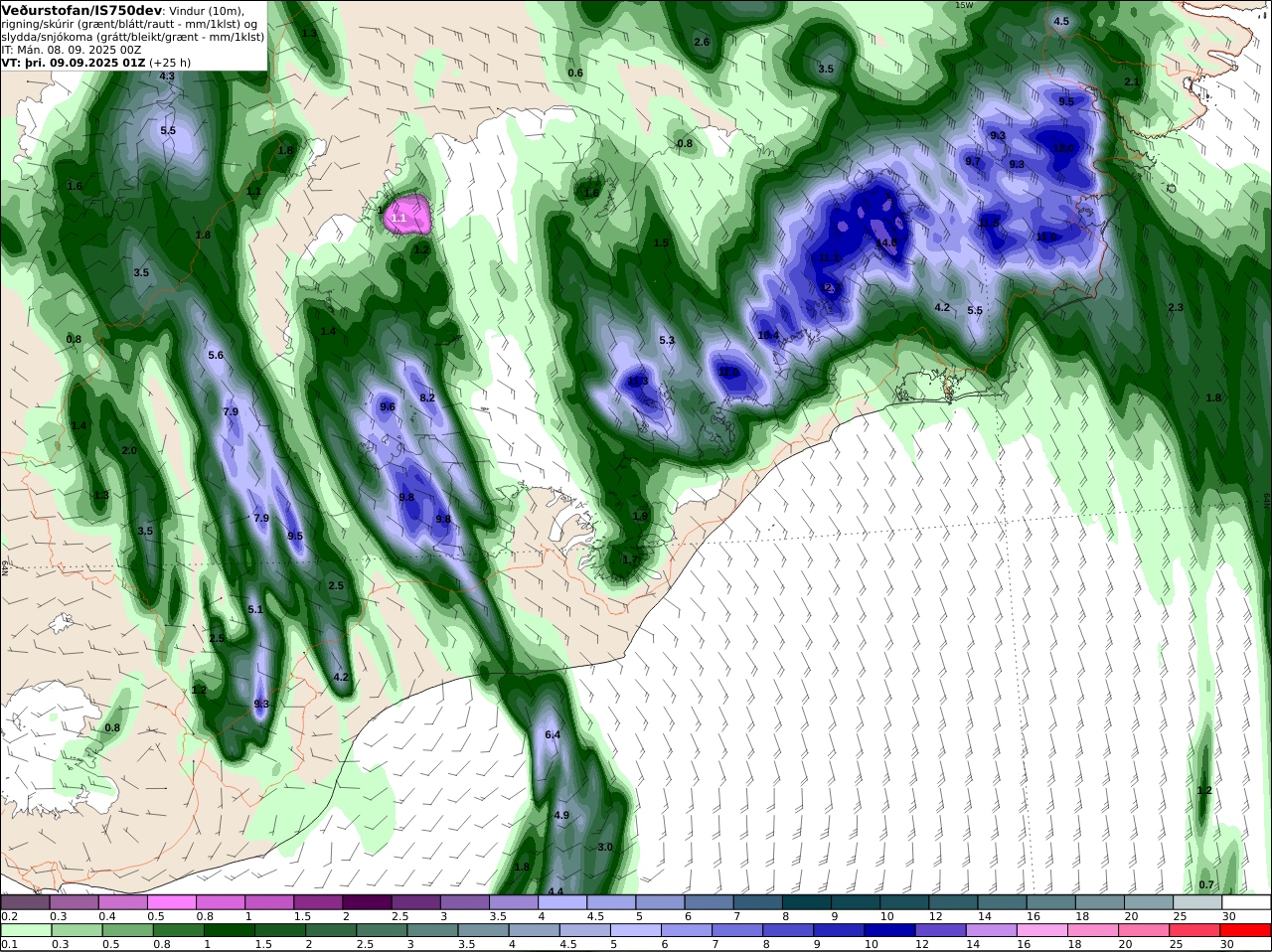
Task: Select top legend swatch labeled 3.5
Action: (x=514, y=902)
